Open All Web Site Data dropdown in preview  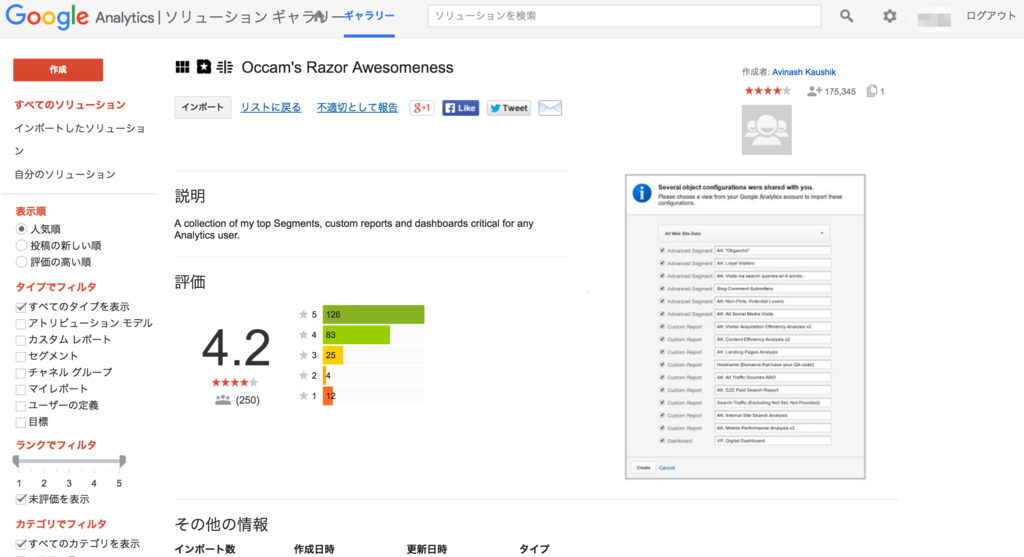pos(744,233)
